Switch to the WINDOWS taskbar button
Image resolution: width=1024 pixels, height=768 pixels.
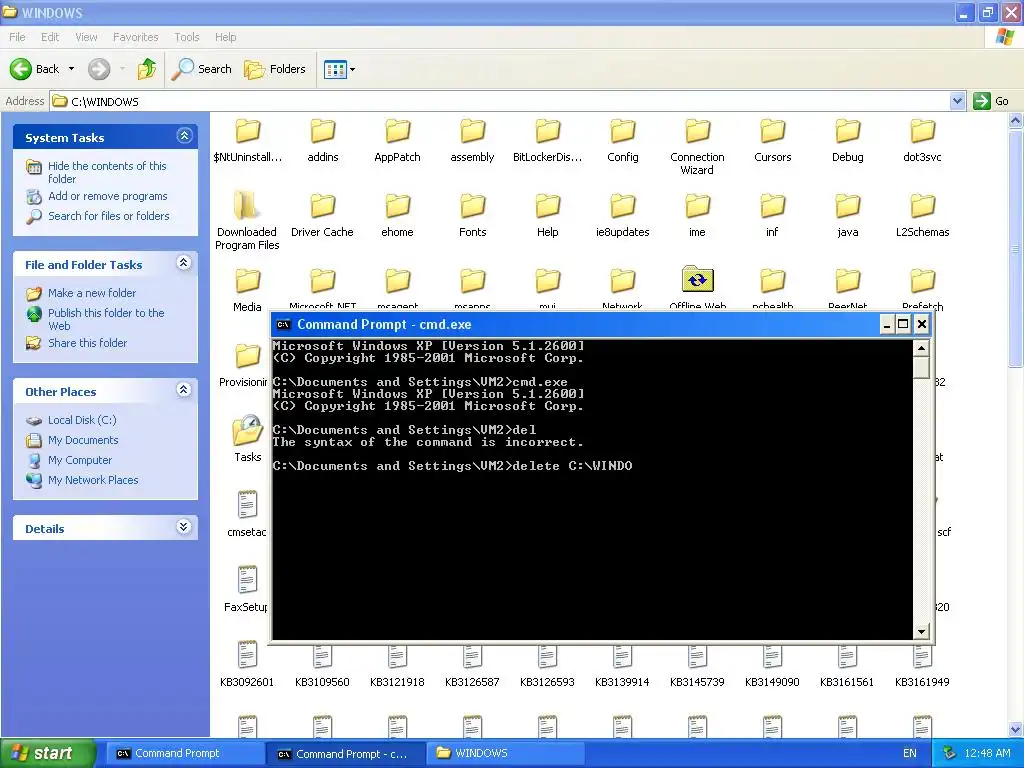click(x=507, y=754)
